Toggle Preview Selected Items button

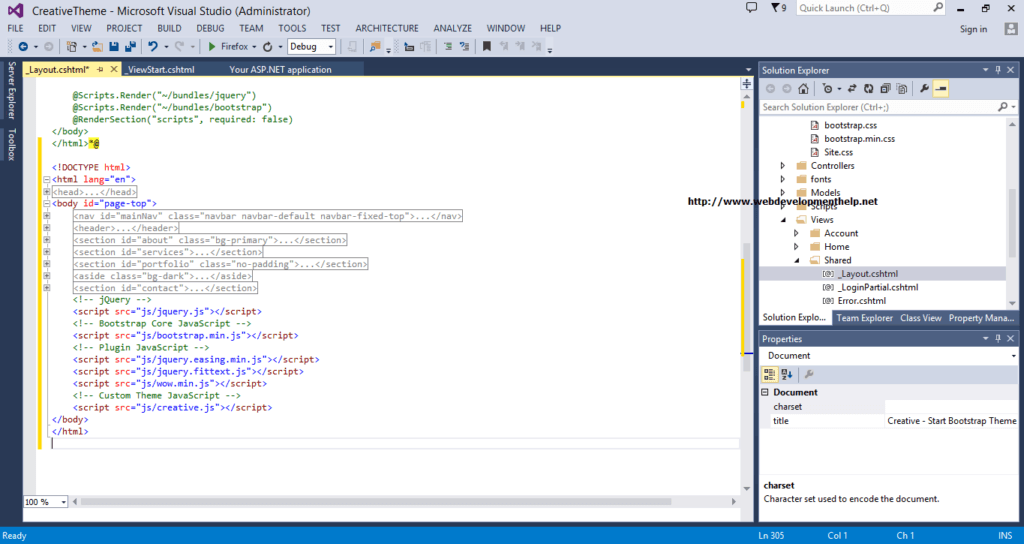(940, 88)
